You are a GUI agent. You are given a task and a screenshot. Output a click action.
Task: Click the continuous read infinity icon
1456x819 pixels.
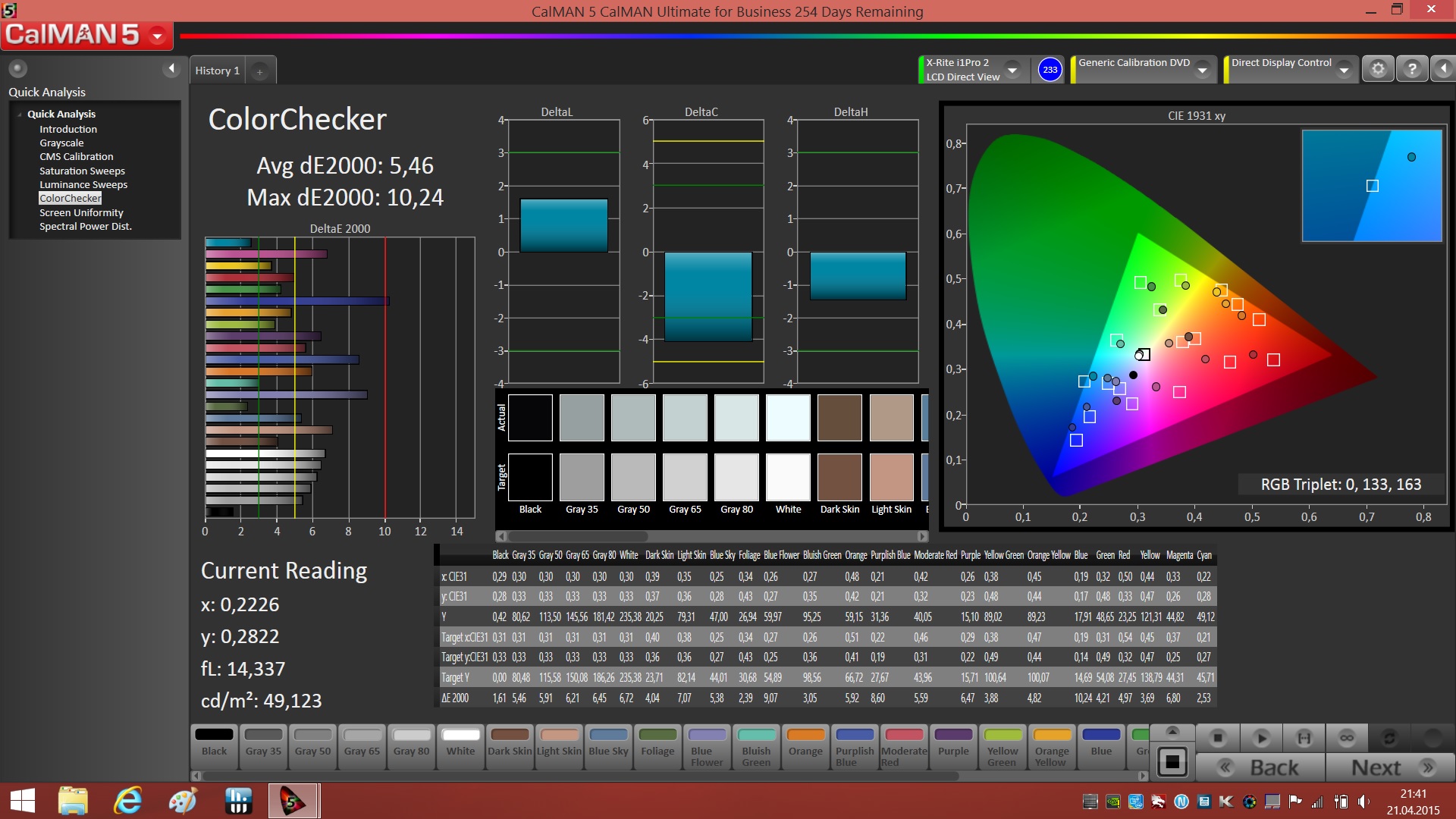click(1347, 738)
